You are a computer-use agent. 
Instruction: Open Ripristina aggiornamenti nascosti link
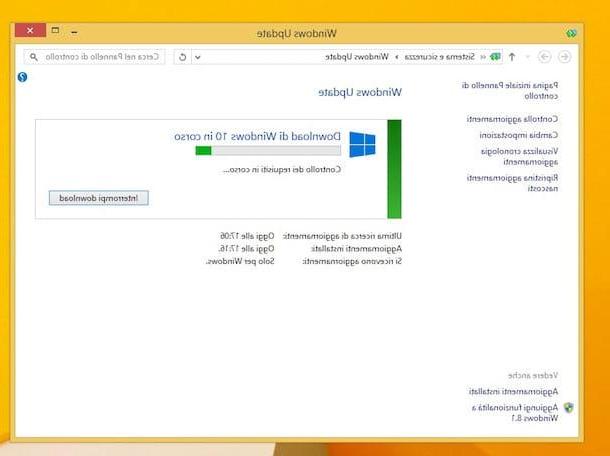(512, 183)
